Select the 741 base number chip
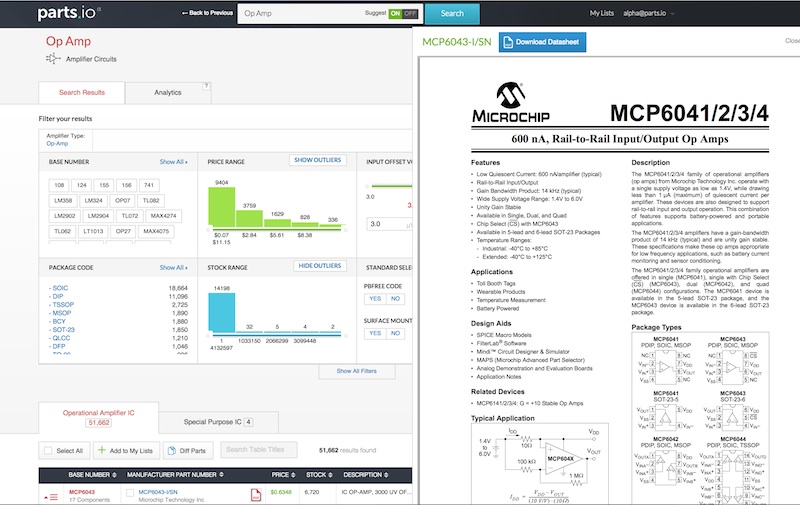Screen dimensions: 800x505 click(x=149, y=186)
